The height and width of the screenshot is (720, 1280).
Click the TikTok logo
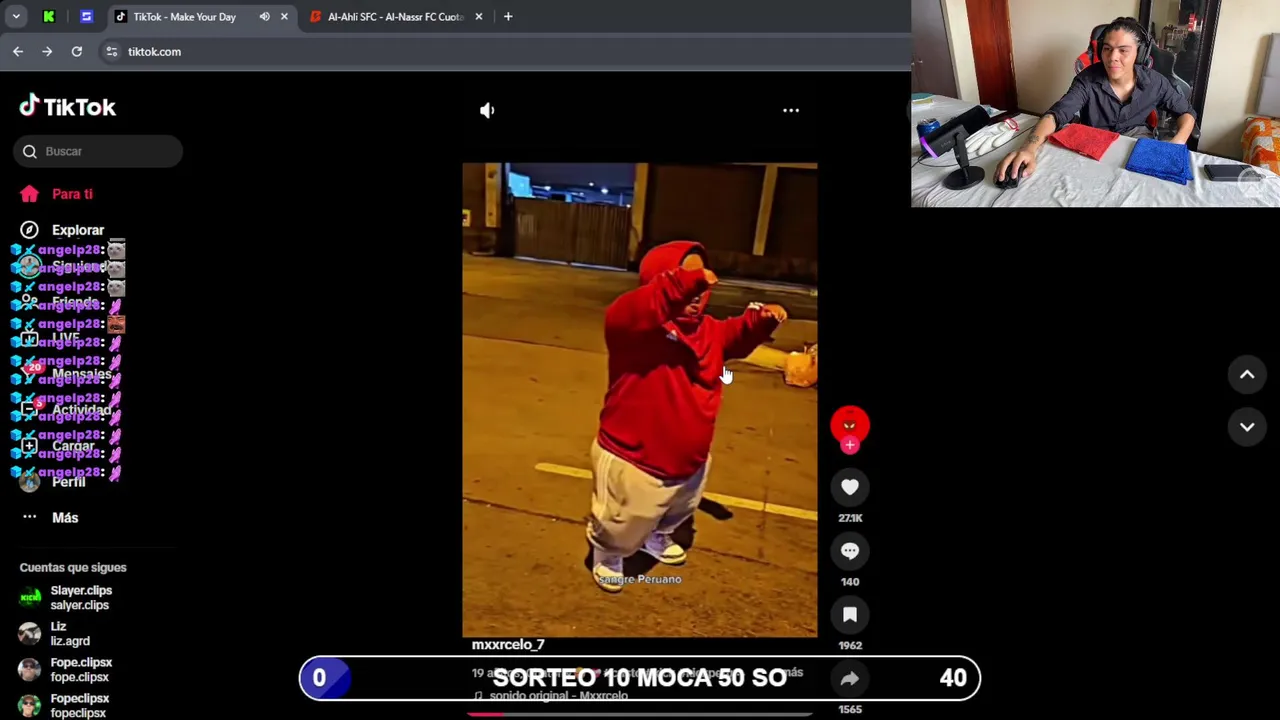pyautogui.click(x=67, y=106)
